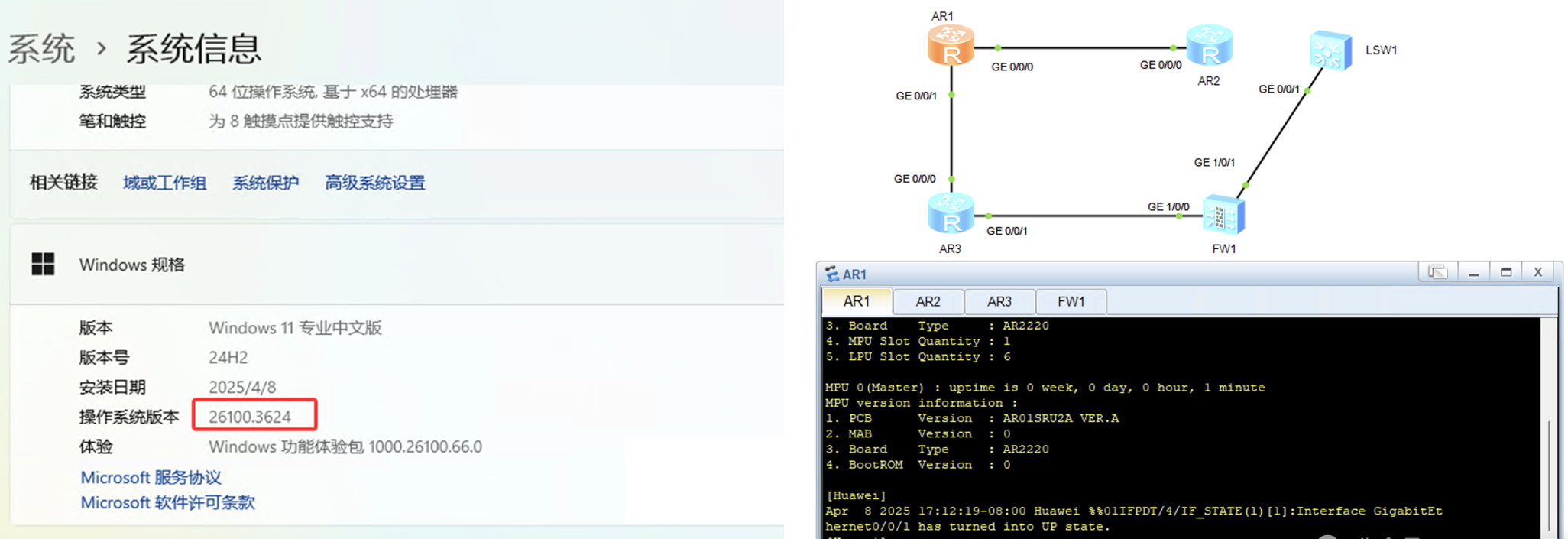1568x539 pixels.
Task: Click the [Huawei] prompt line in the terminal
Action: [x=855, y=495]
